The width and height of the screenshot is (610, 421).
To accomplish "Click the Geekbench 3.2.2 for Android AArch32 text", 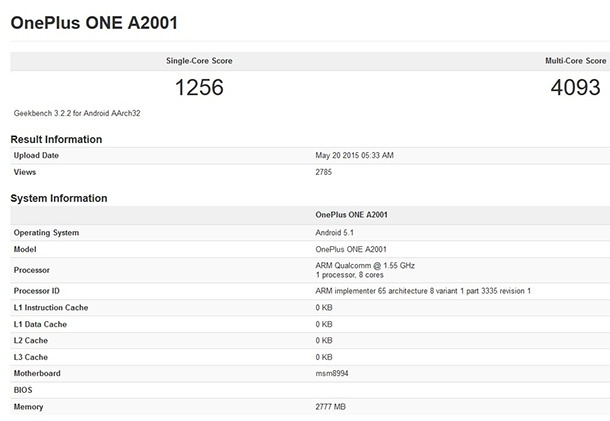I will tap(77, 113).
